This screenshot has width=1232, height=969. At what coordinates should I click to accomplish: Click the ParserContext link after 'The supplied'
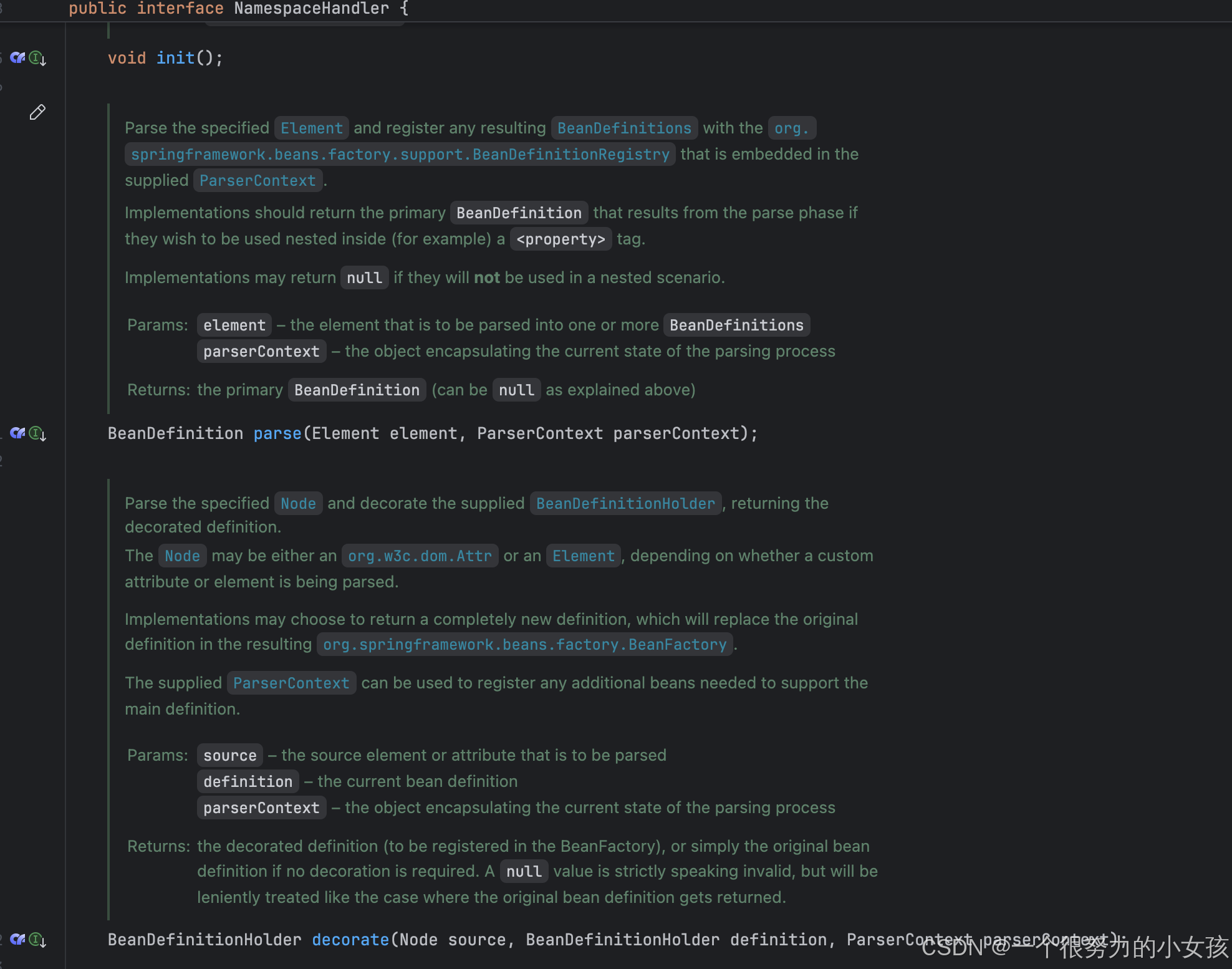[291, 683]
